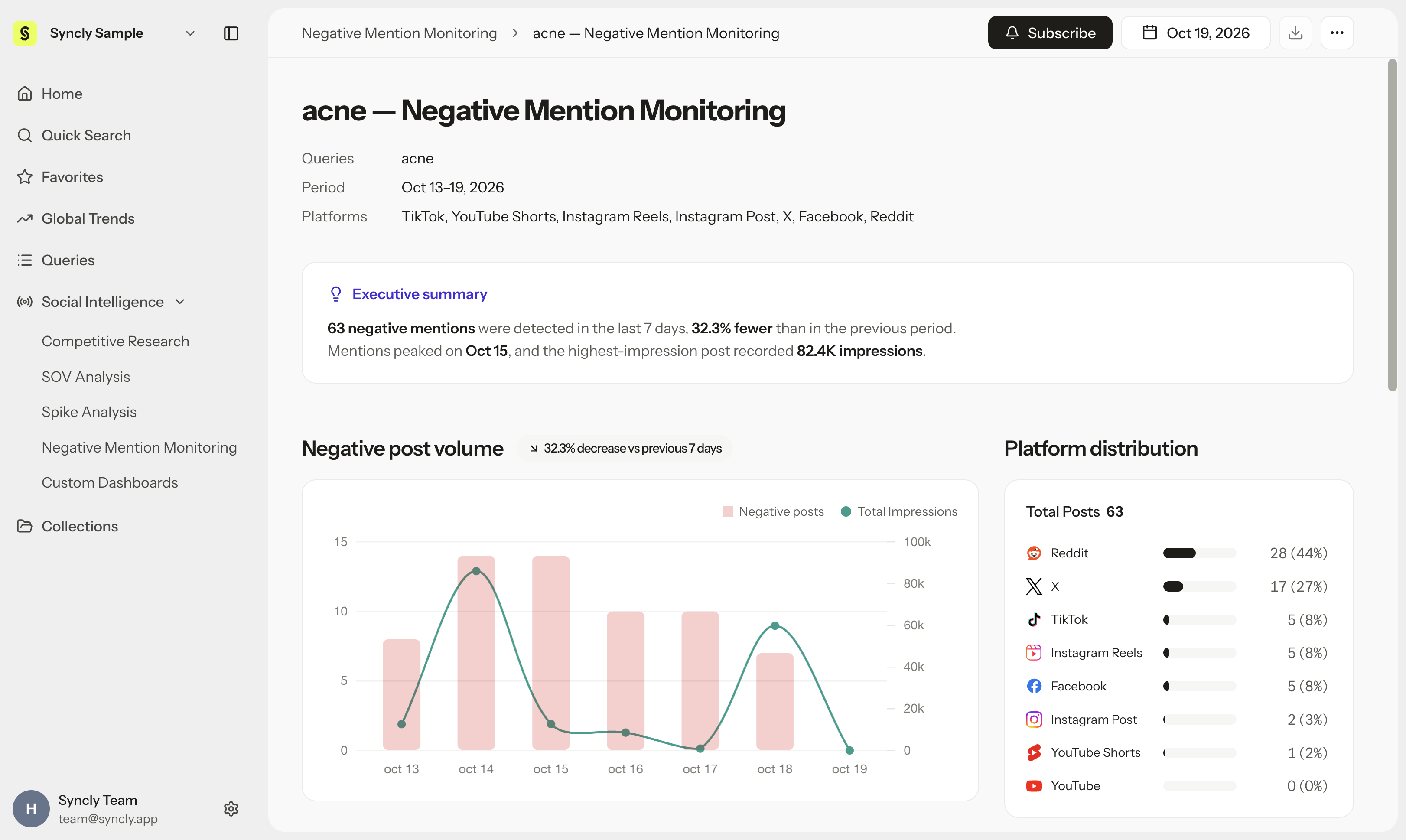
Task: Select Negative Mention Monitoring in sidebar
Action: (x=139, y=447)
